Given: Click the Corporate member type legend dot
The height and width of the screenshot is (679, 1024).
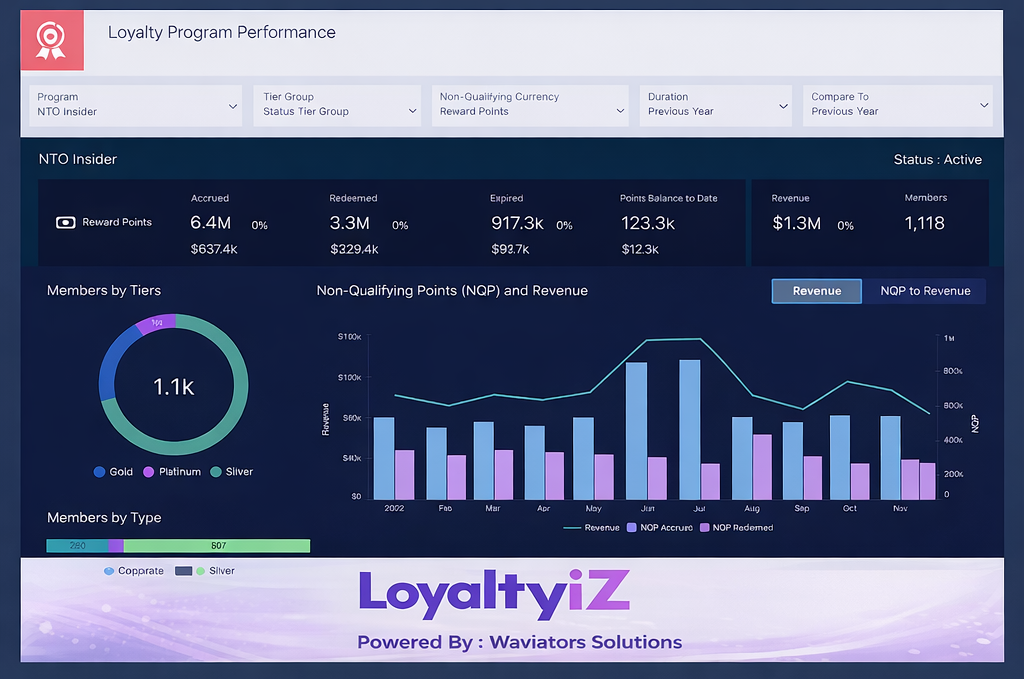Looking at the screenshot, I should tap(109, 571).
